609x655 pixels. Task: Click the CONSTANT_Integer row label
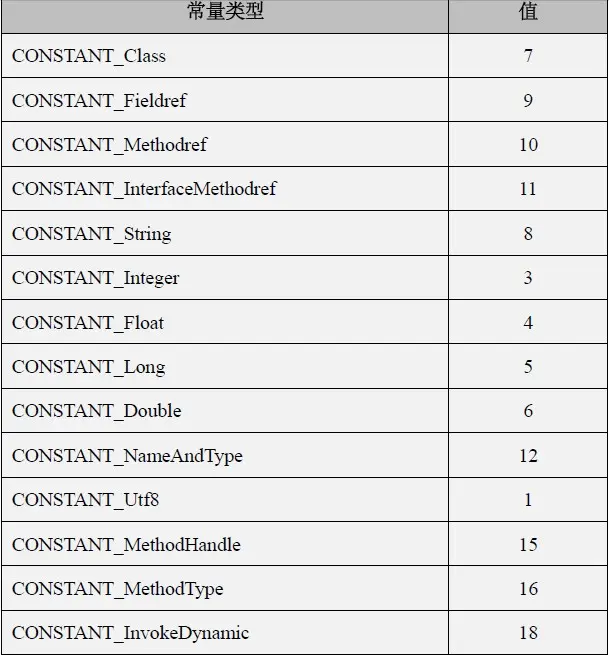pyautogui.click(x=96, y=278)
